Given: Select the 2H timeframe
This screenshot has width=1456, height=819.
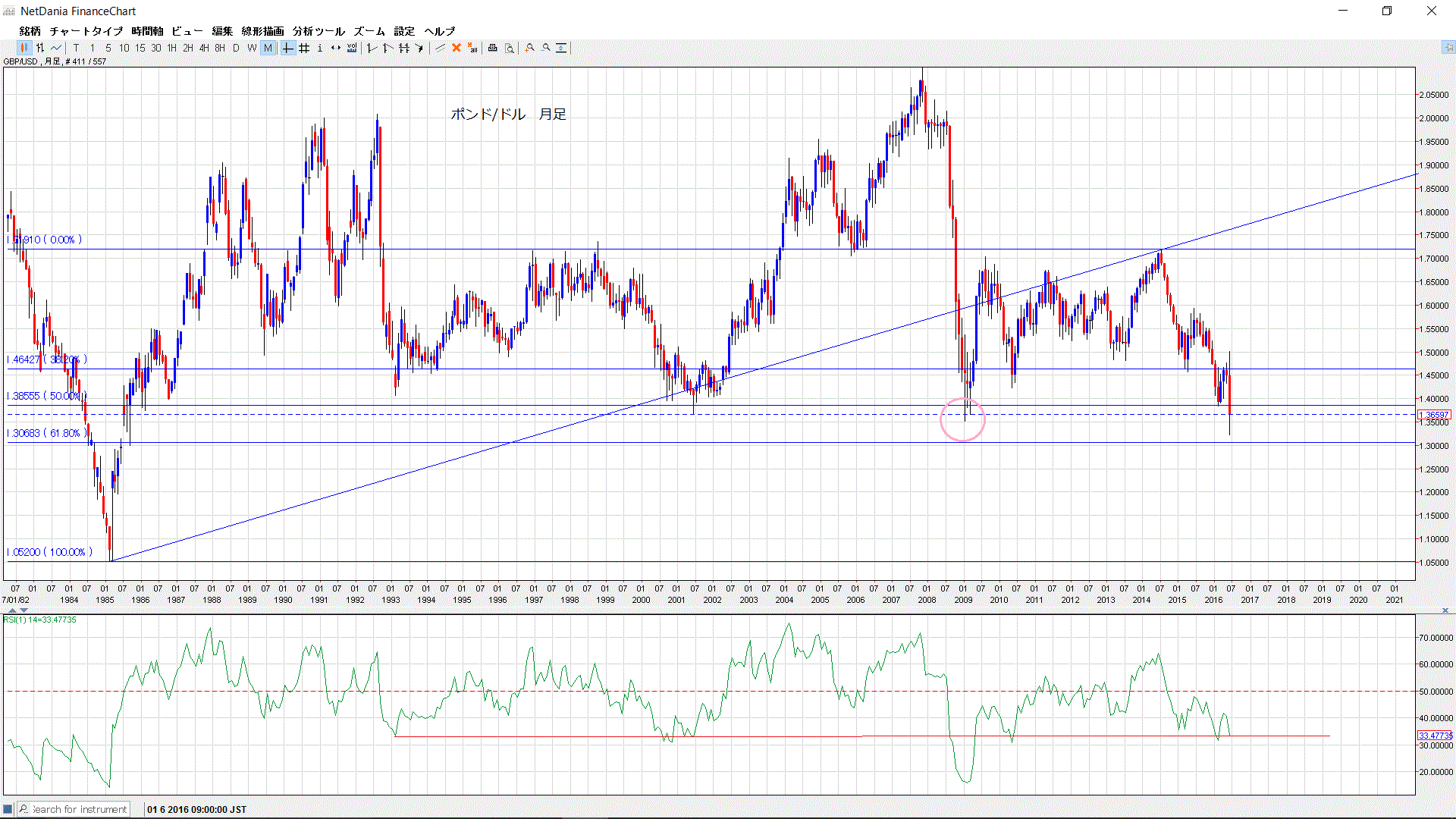Looking at the screenshot, I should [188, 48].
